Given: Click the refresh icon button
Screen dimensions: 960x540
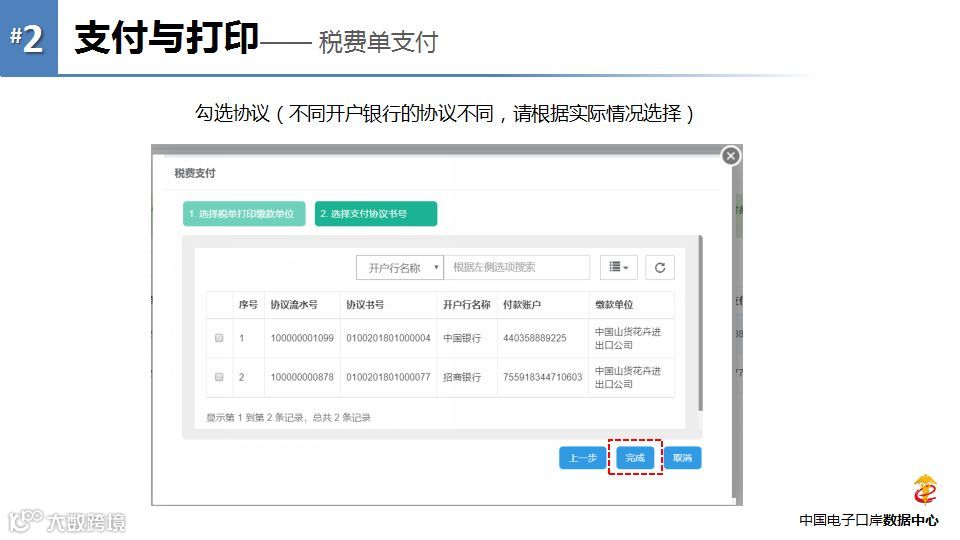Looking at the screenshot, I should (x=659, y=268).
